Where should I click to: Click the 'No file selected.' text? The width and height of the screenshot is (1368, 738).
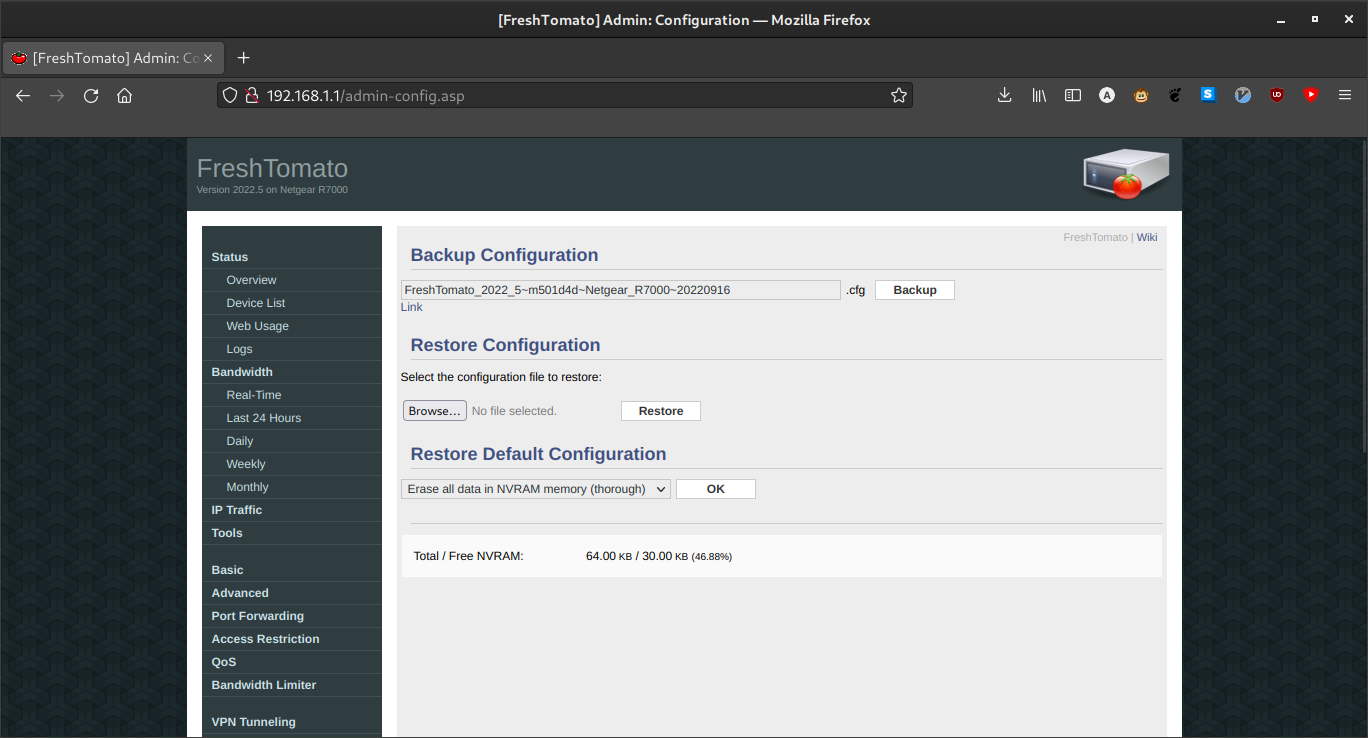click(x=514, y=411)
